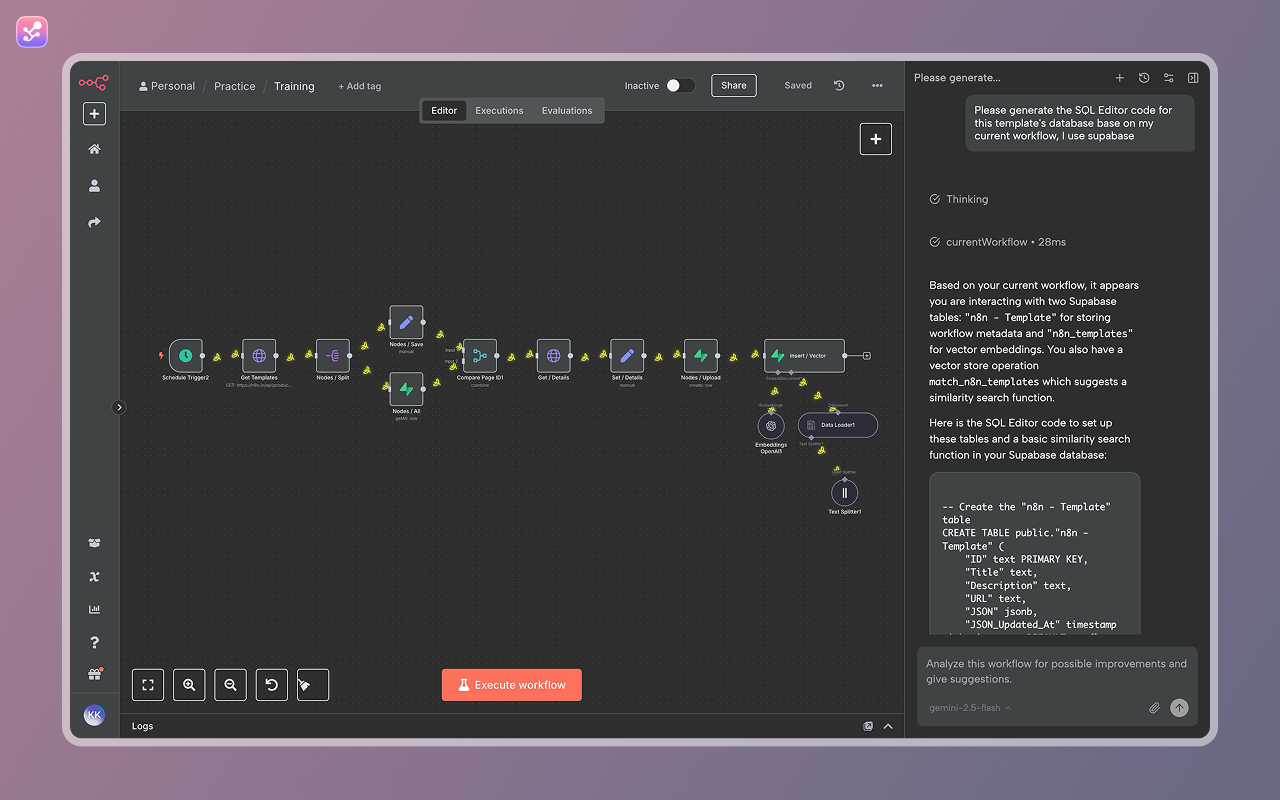
Task: Attach a file with the paperclip icon
Action: click(x=1154, y=708)
